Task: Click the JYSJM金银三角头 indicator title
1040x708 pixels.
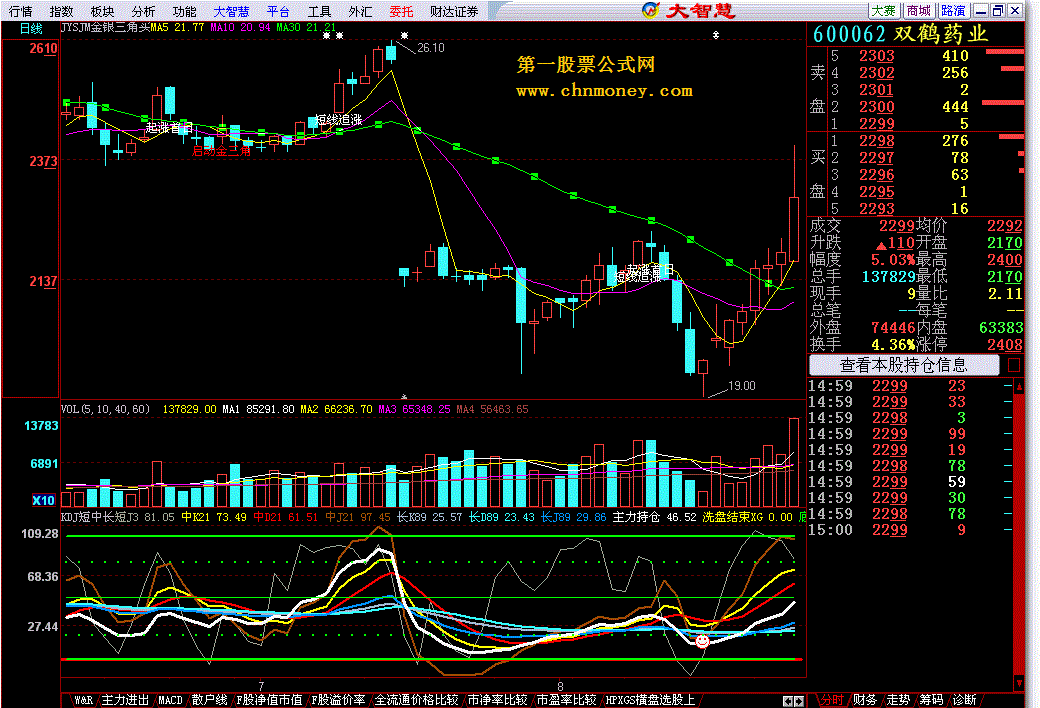Action: (x=105, y=28)
